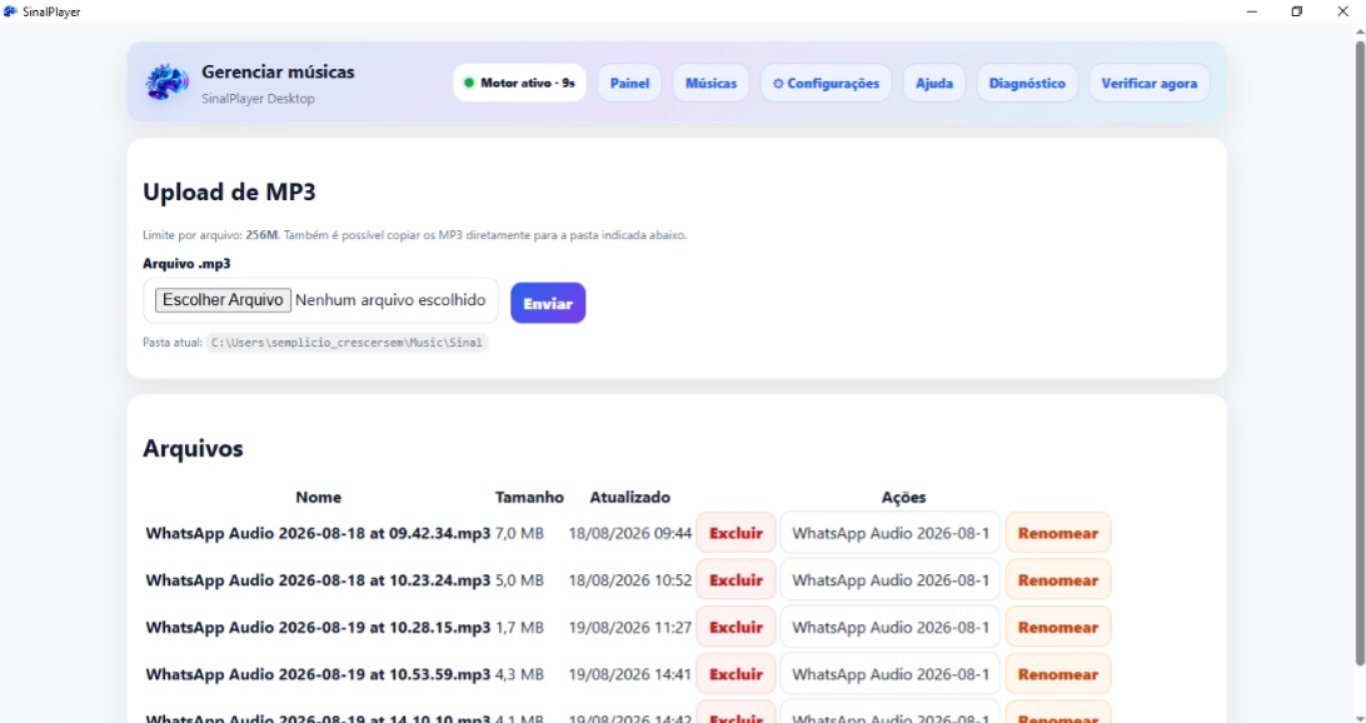Rename the 10.23.24 audio with Renomear
This screenshot has width=1366, height=723.
pos(1058,580)
